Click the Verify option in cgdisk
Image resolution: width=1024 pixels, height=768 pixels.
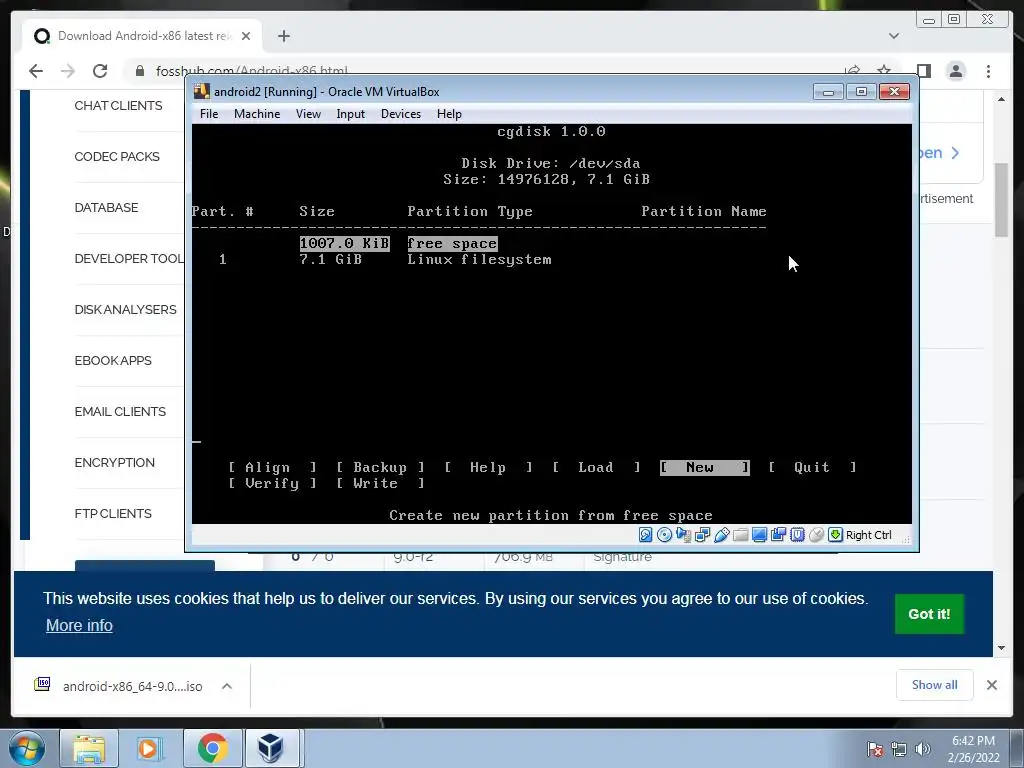272,483
